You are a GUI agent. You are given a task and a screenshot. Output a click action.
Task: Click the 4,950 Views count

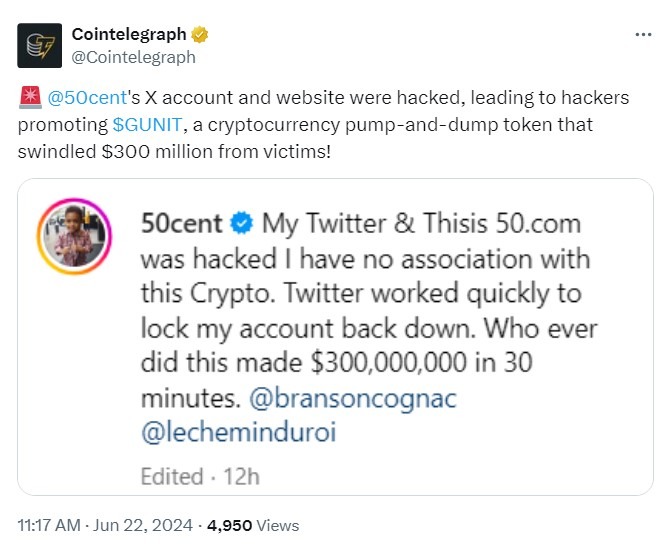(x=252, y=525)
